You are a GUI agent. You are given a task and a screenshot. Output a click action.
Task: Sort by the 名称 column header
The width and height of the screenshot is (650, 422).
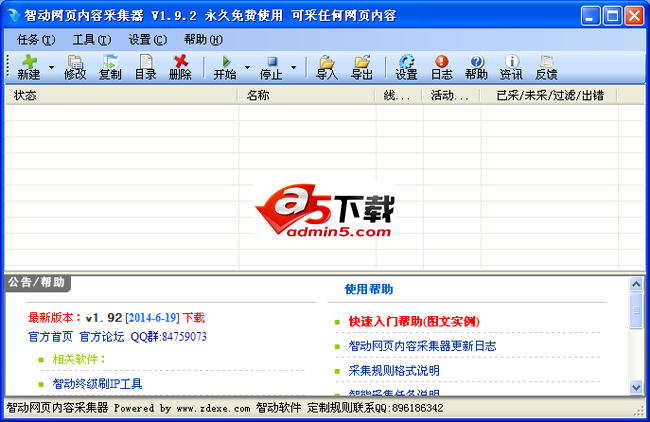coord(307,95)
